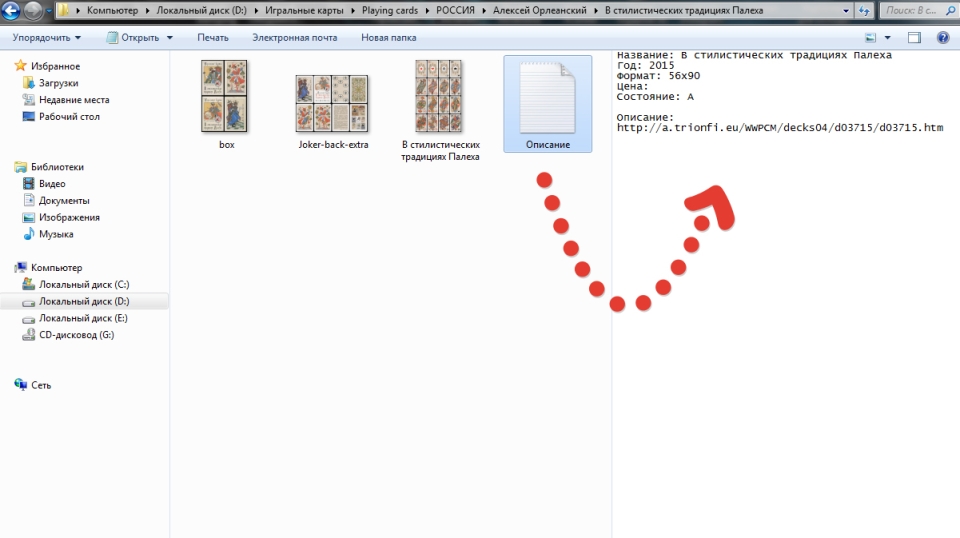Click Год: 2015 in preview pane
Viewport: 960px width, 538px height.
point(645,65)
